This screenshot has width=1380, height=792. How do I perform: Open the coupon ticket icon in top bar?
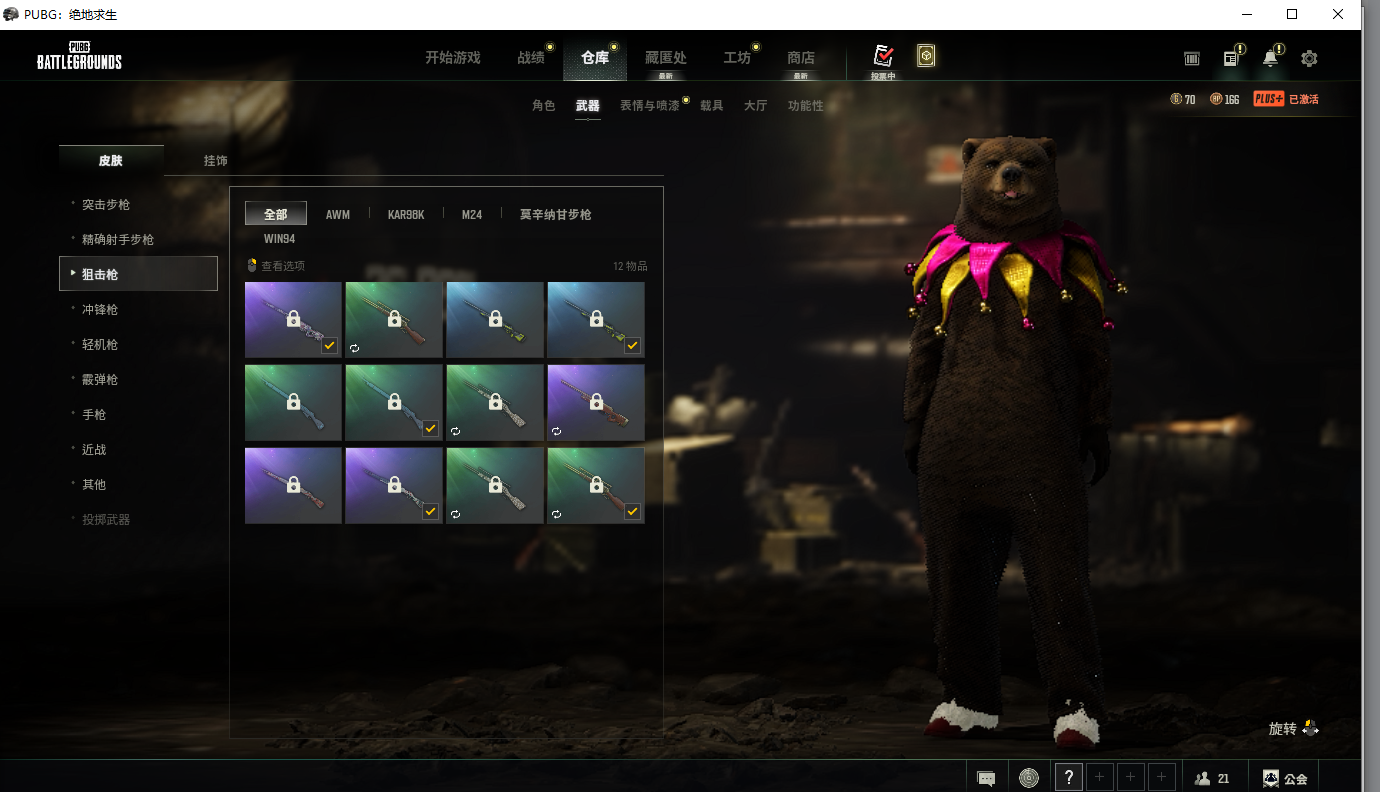pos(1192,59)
